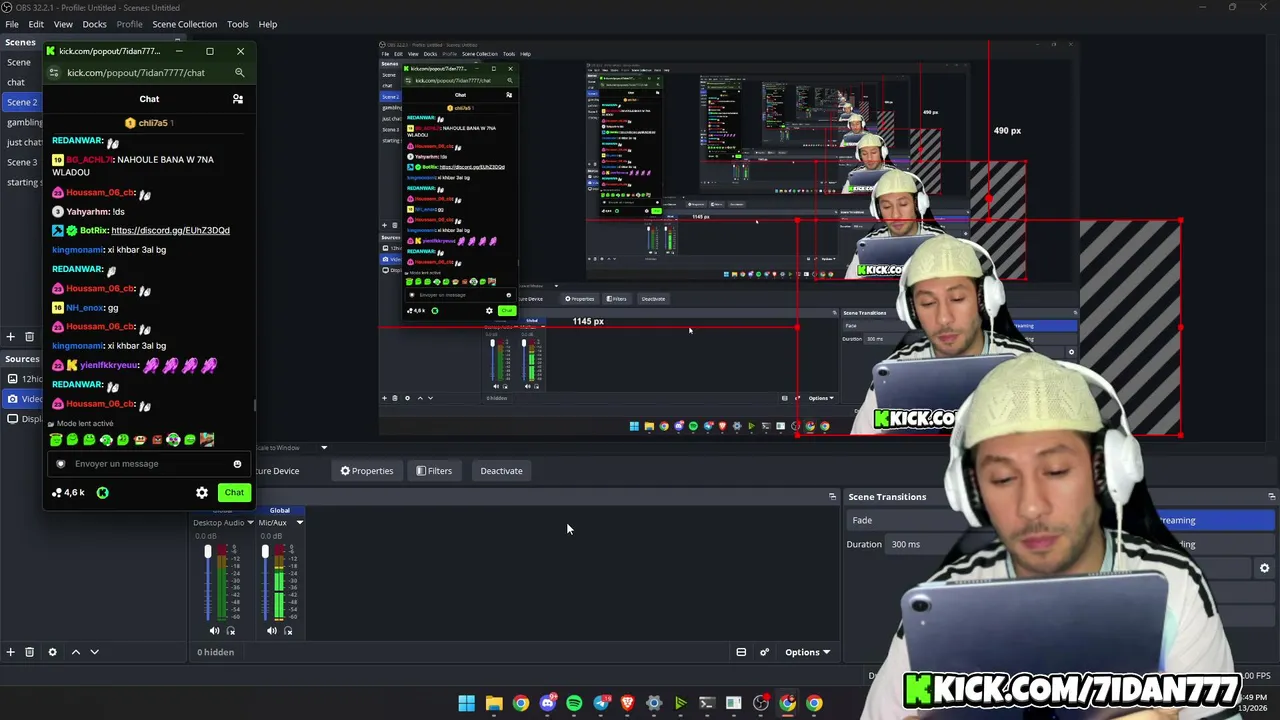Screen dimensions: 1280x720
Task: Toggle monitoring for Desktop Audio
Action: click(x=231, y=630)
